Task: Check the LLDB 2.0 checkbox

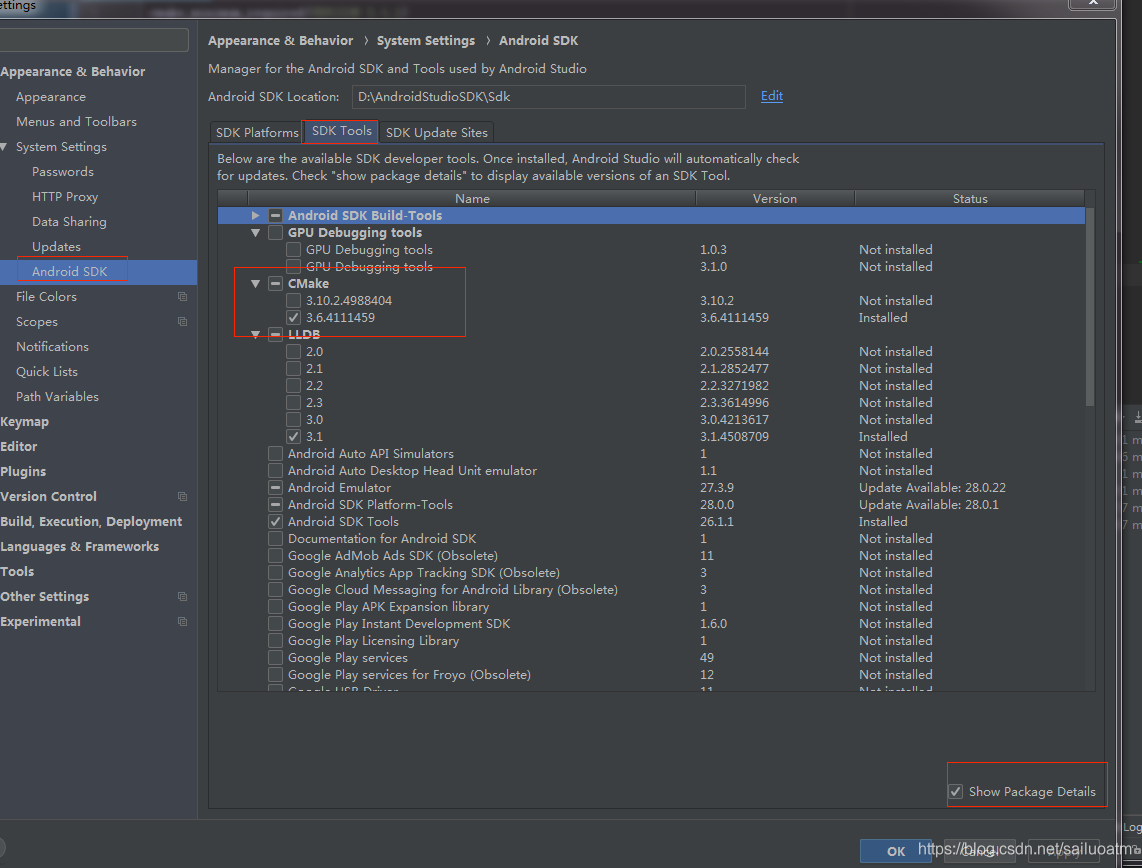Action: pyautogui.click(x=294, y=352)
